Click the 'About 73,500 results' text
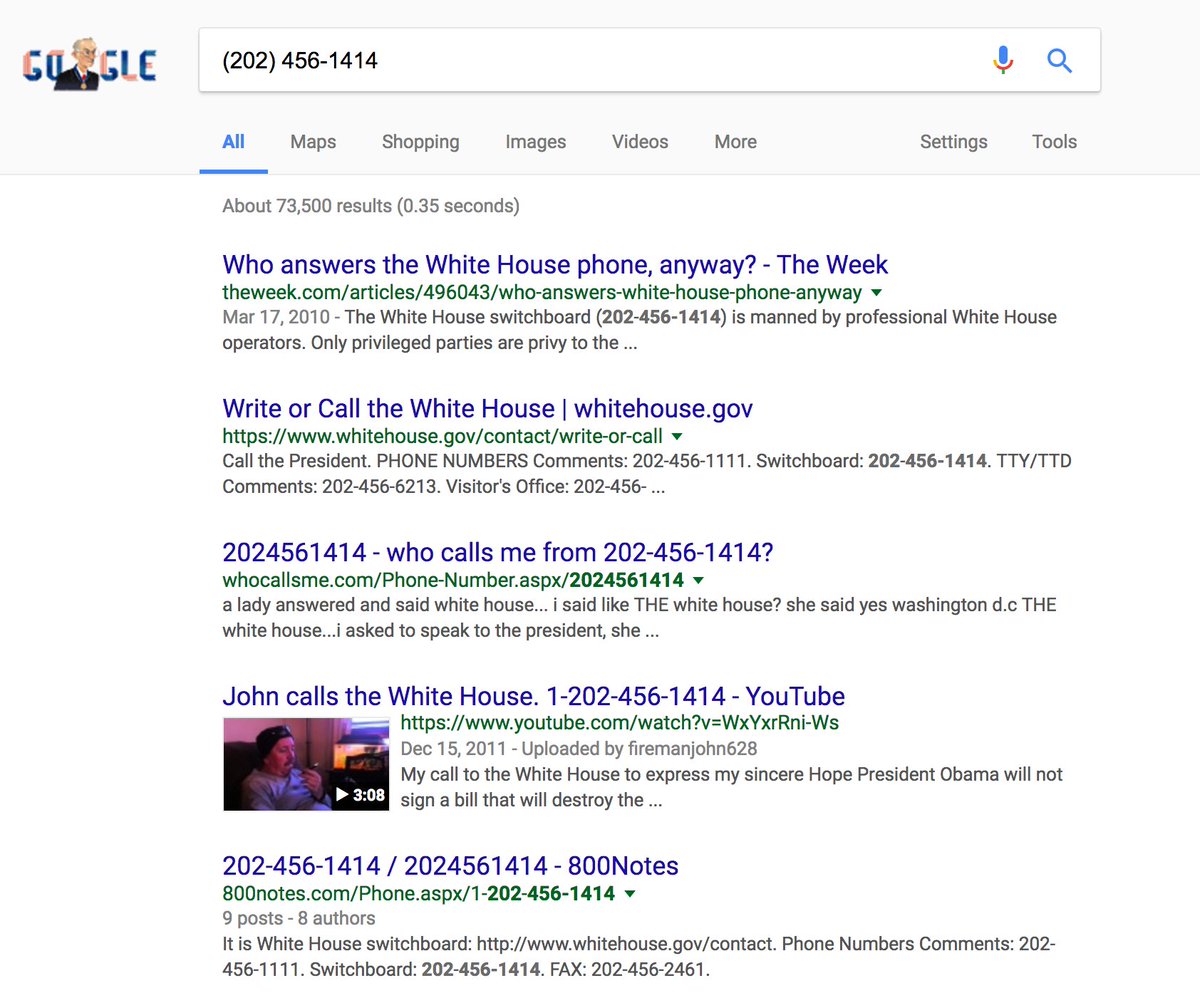The width and height of the screenshot is (1200, 993). 371,206
